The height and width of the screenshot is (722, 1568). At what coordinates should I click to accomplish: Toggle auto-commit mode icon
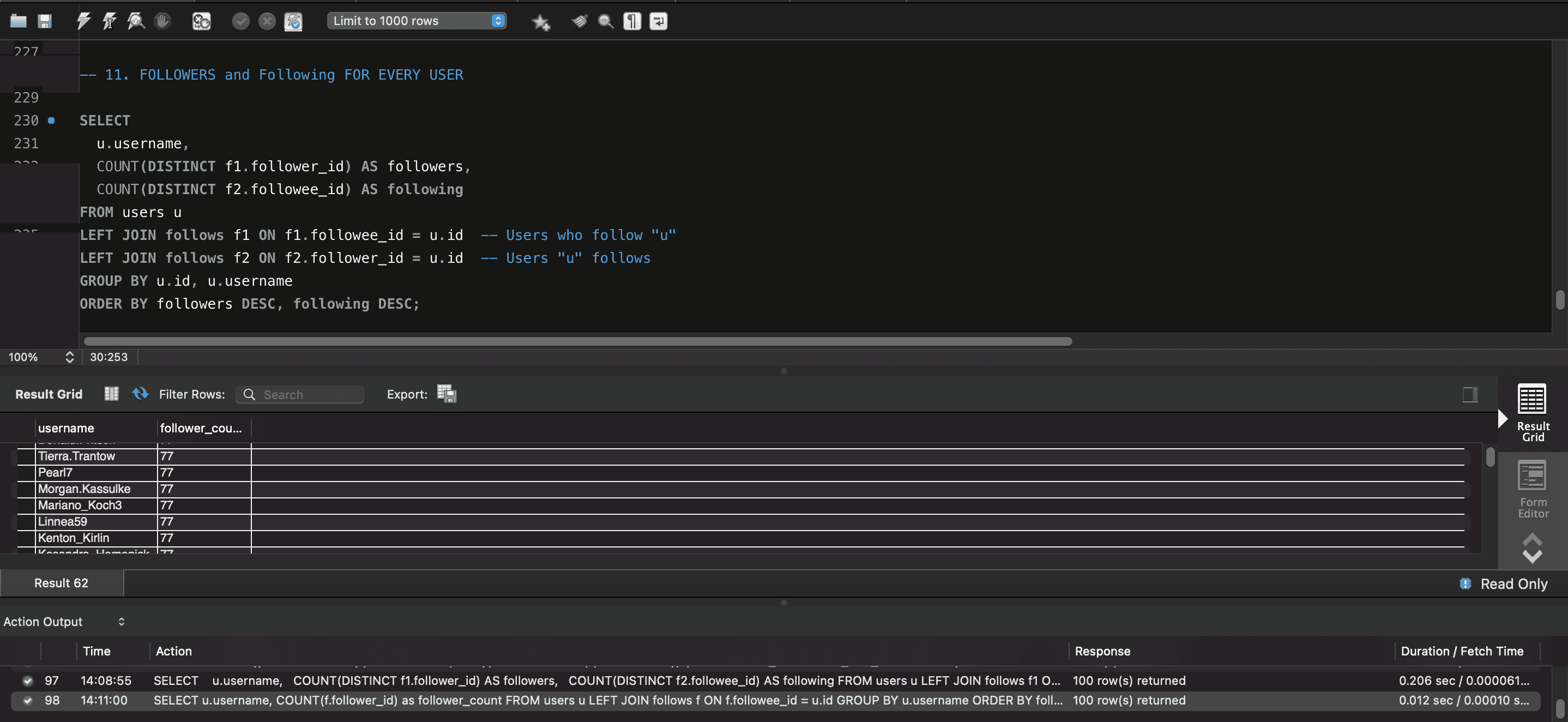[x=293, y=21]
